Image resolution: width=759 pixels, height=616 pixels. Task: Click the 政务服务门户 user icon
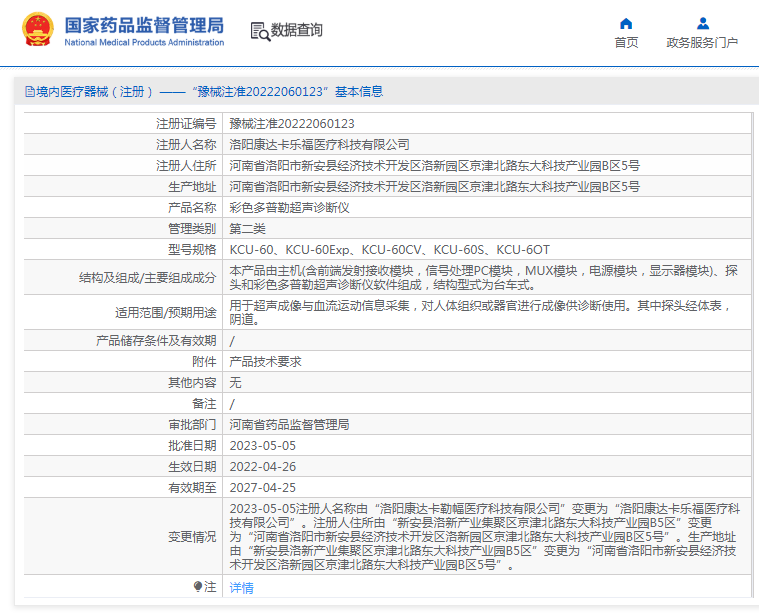[x=703, y=24]
